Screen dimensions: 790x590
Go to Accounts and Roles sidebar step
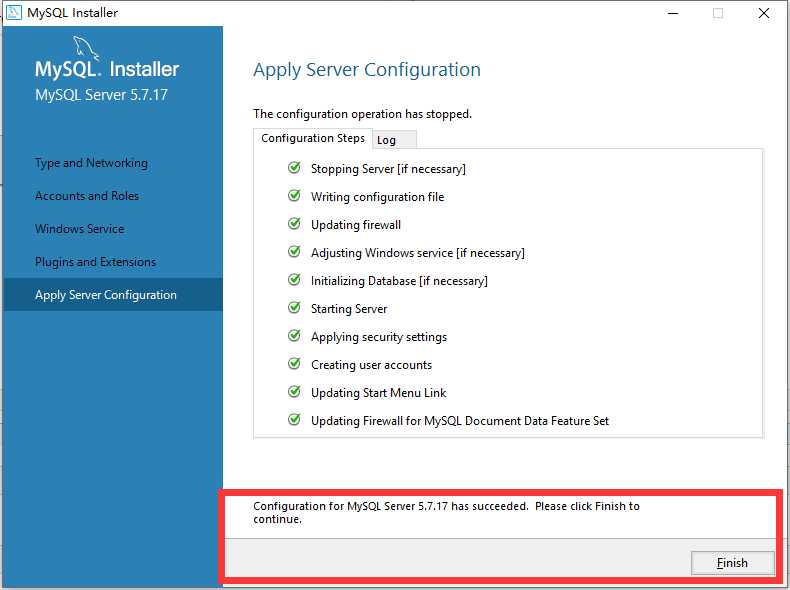point(87,195)
